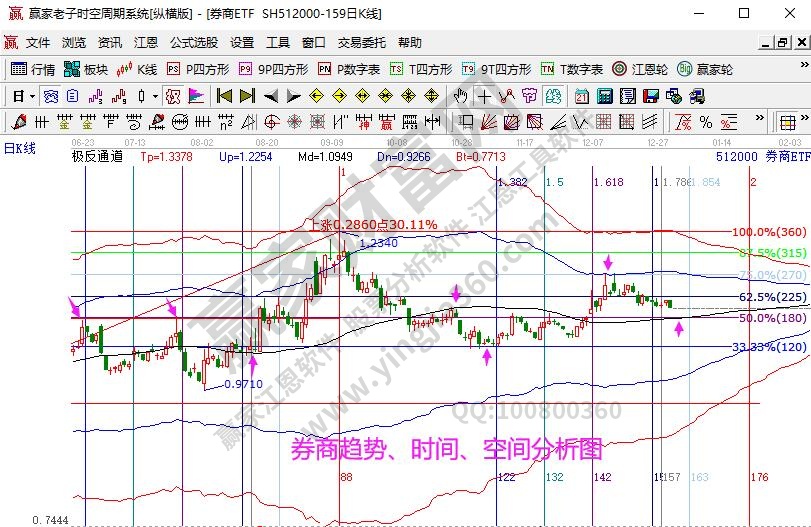Expand the candlestick style dropdown arrow

(x=154, y=96)
